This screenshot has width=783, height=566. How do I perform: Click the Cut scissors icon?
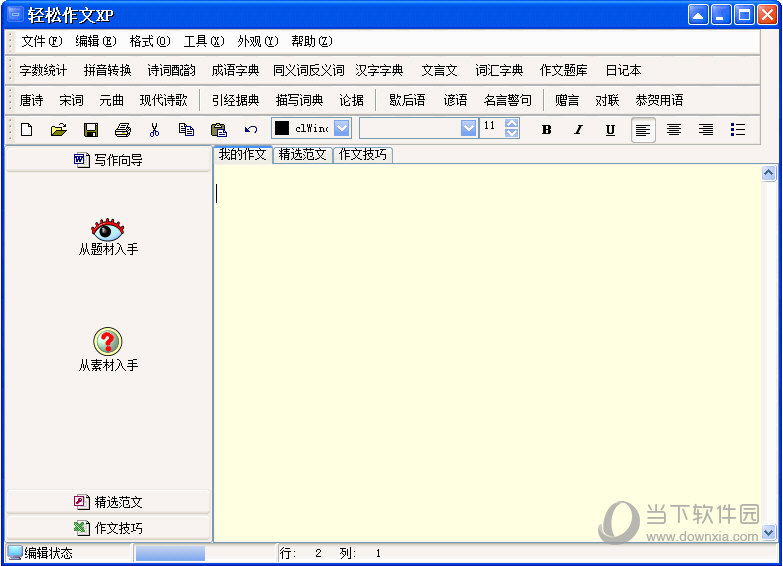pyautogui.click(x=154, y=130)
